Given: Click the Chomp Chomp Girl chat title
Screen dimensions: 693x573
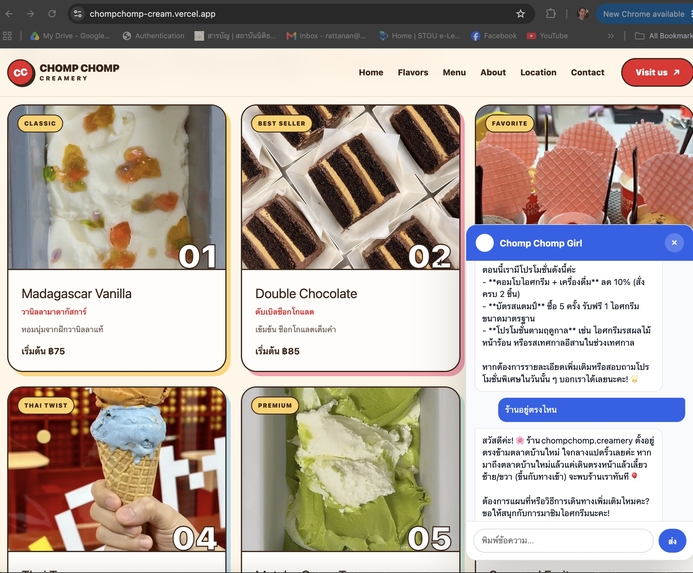Looking at the screenshot, I should (x=541, y=243).
